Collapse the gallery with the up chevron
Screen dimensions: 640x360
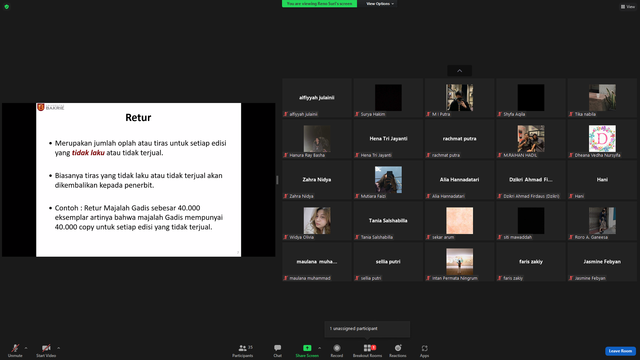point(460,71)
